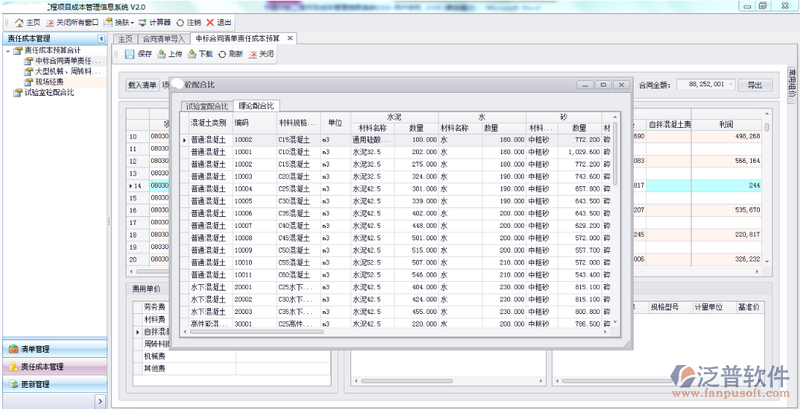Collapse the 责任成本预算合计 tree node
Image resolution: width=800 pixels, height=409 pixels.
[9, 50]
